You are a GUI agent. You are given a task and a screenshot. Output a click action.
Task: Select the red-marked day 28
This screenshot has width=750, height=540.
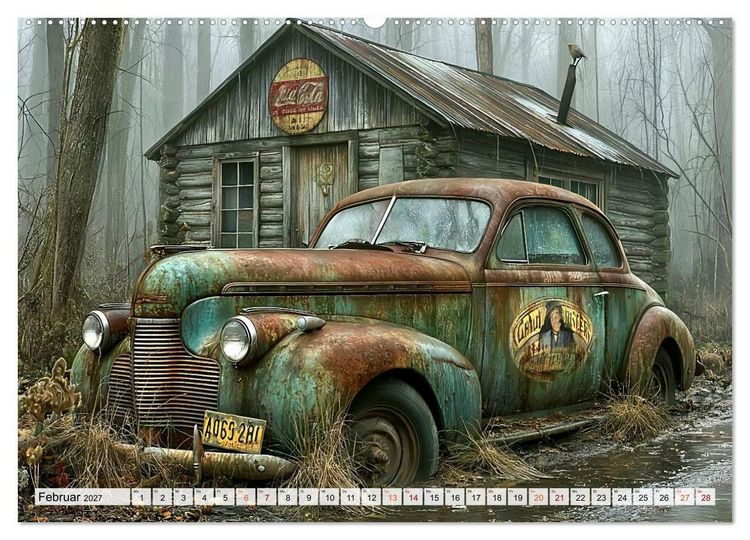pyautogui.click(x=706, y=497)
